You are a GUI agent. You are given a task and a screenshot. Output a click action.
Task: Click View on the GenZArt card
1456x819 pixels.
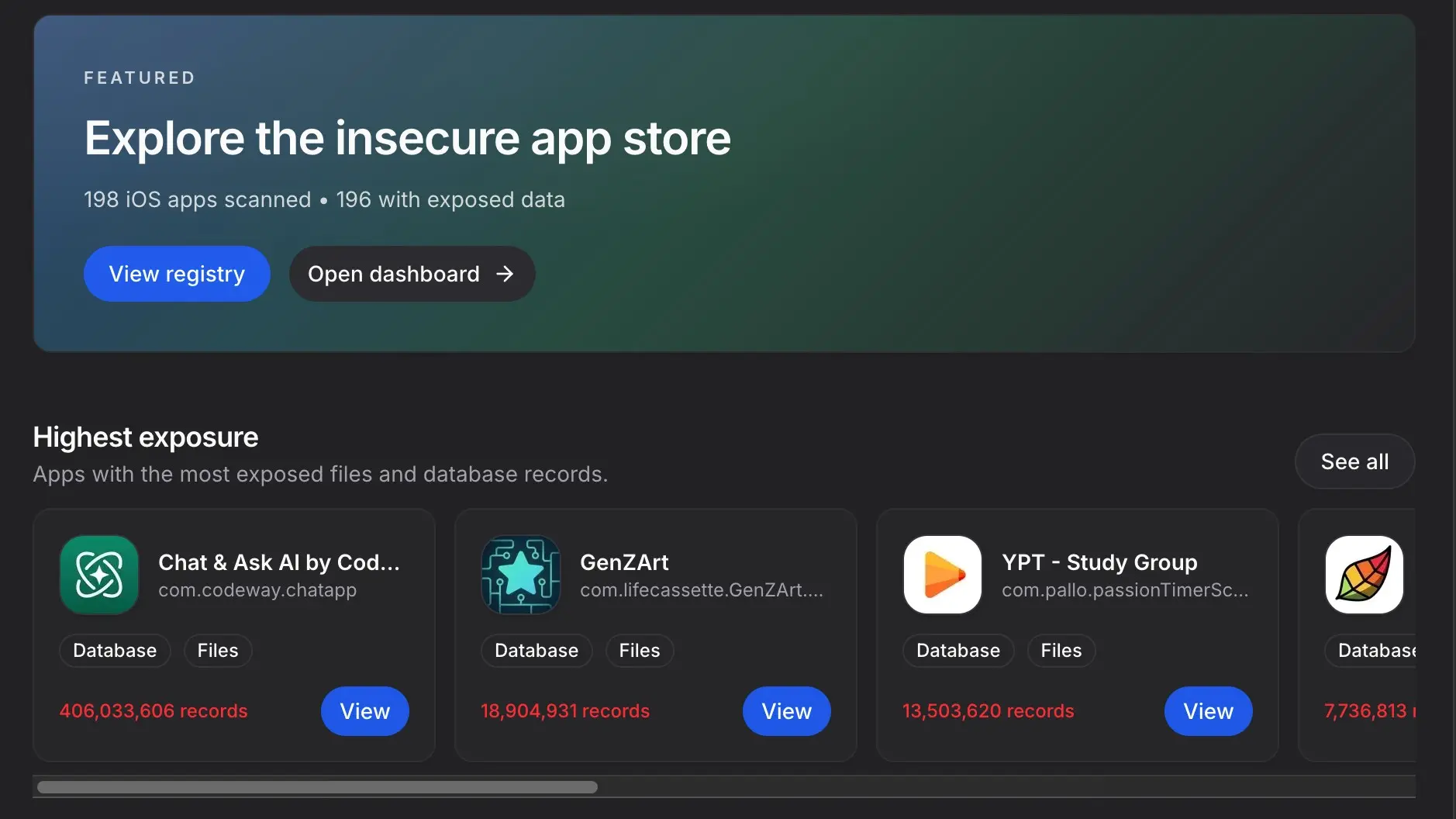[786, 711]
